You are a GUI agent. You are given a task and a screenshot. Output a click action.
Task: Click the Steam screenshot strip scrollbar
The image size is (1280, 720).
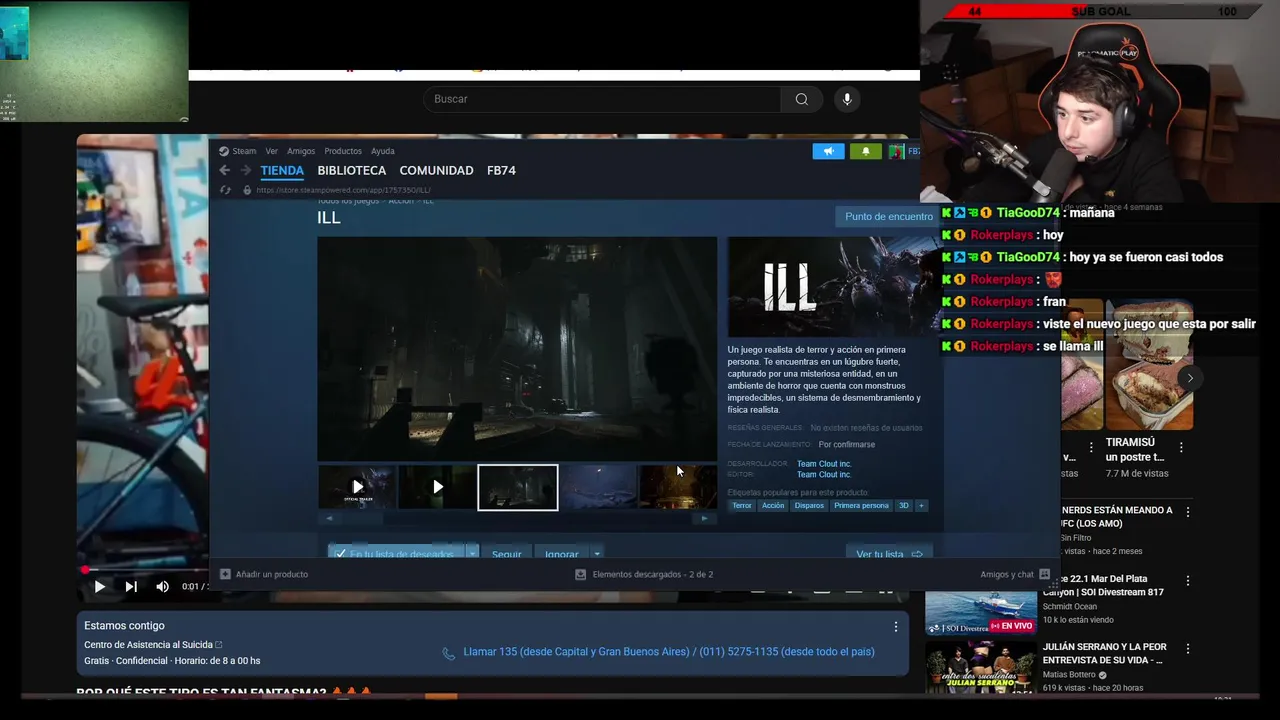517,518
